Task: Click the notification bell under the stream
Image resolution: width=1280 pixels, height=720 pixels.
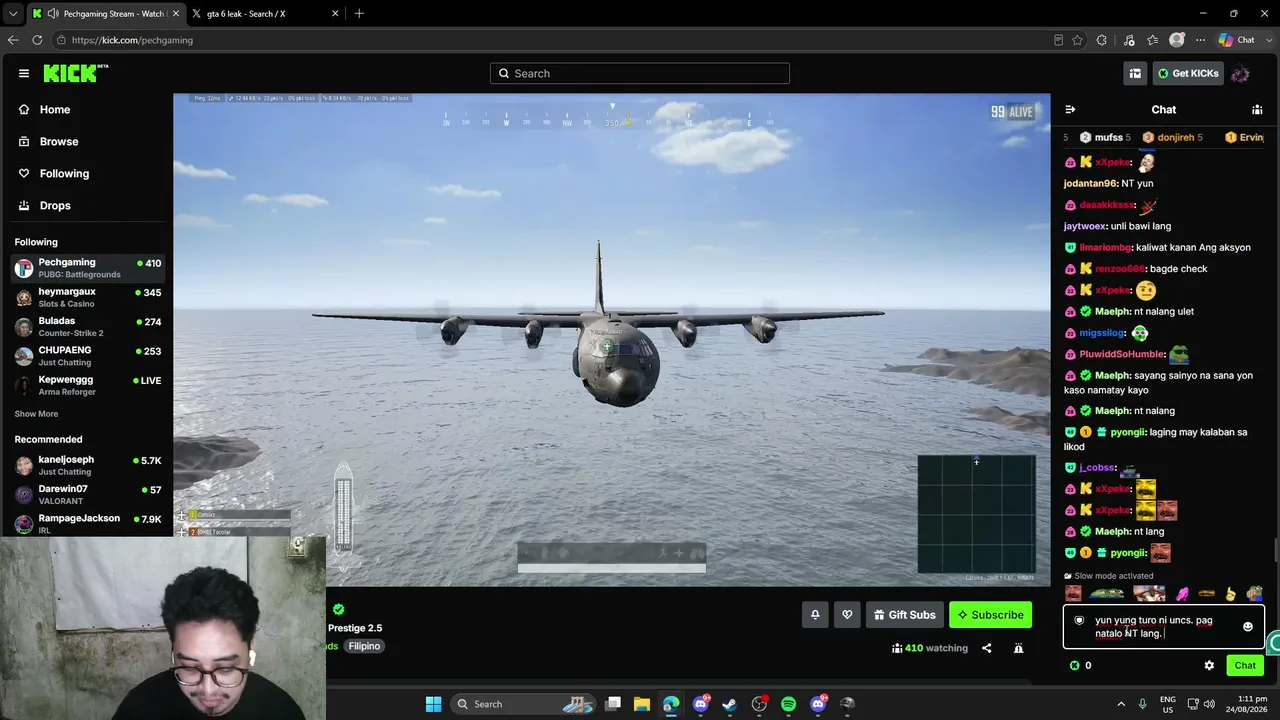Action: (815, 615)
